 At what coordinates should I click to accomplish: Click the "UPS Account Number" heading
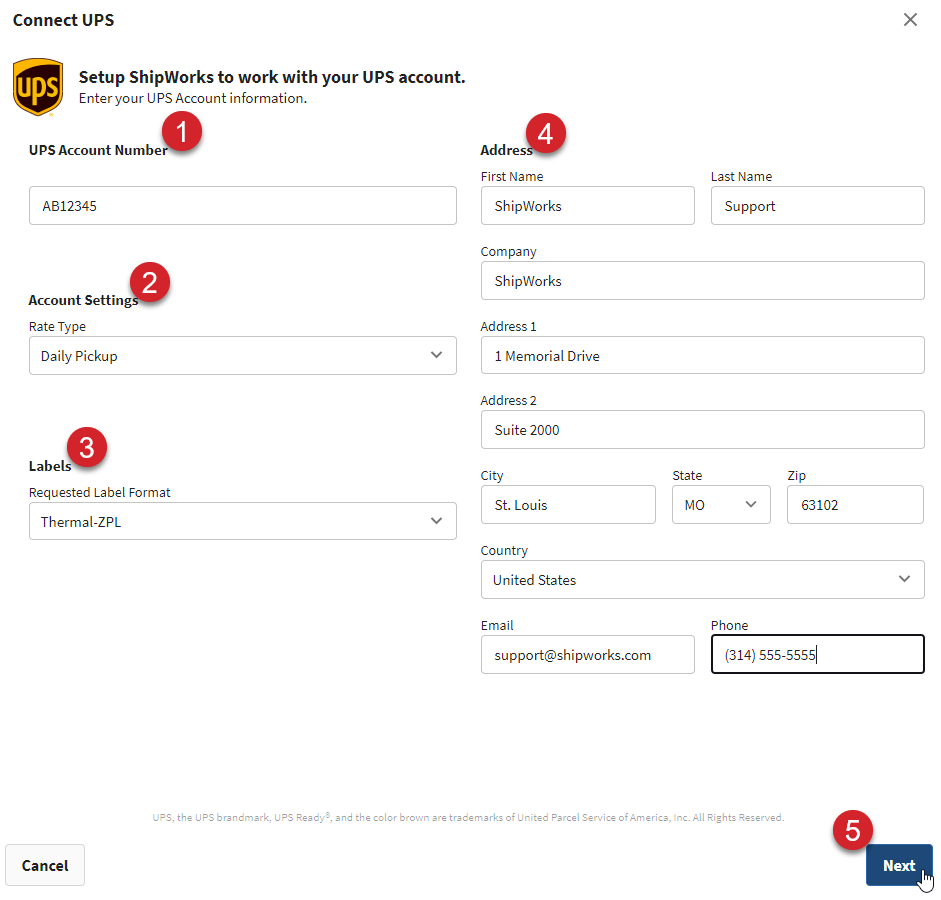[x=98, y=151]
